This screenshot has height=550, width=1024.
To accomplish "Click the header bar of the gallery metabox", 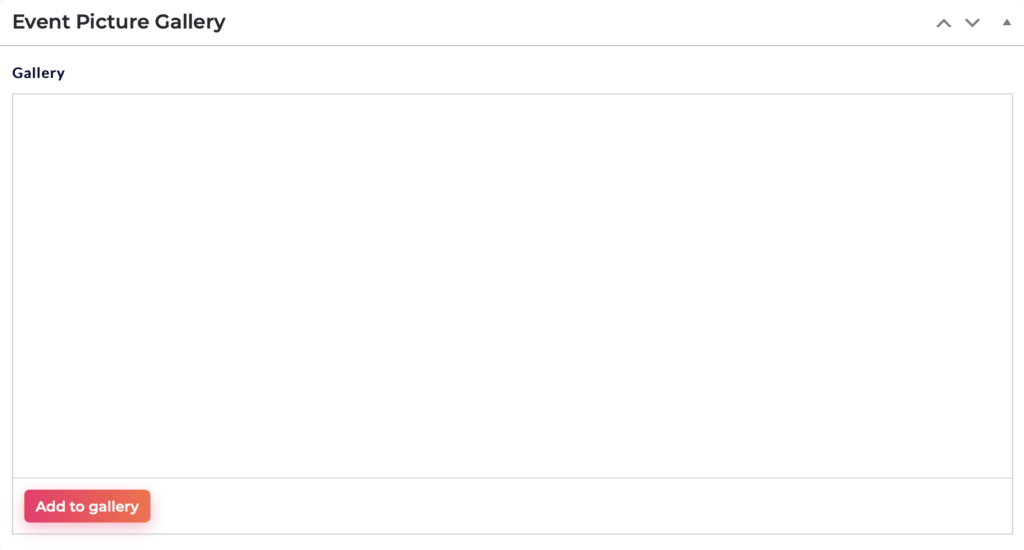I will click(x=512, y=22).
